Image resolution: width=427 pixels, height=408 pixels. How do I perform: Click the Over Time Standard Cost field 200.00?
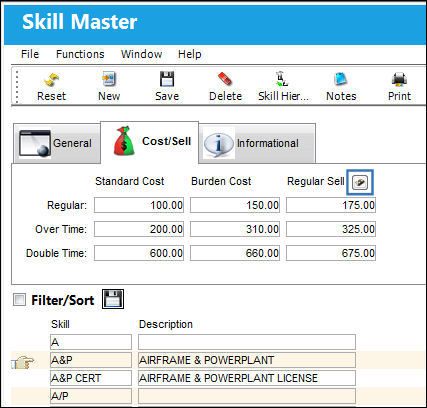(x=139, y=229)
